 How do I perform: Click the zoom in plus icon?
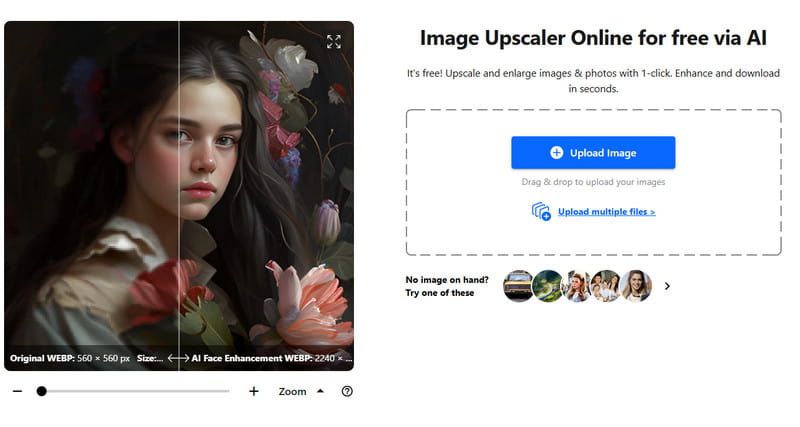click(x=254, y=391)
